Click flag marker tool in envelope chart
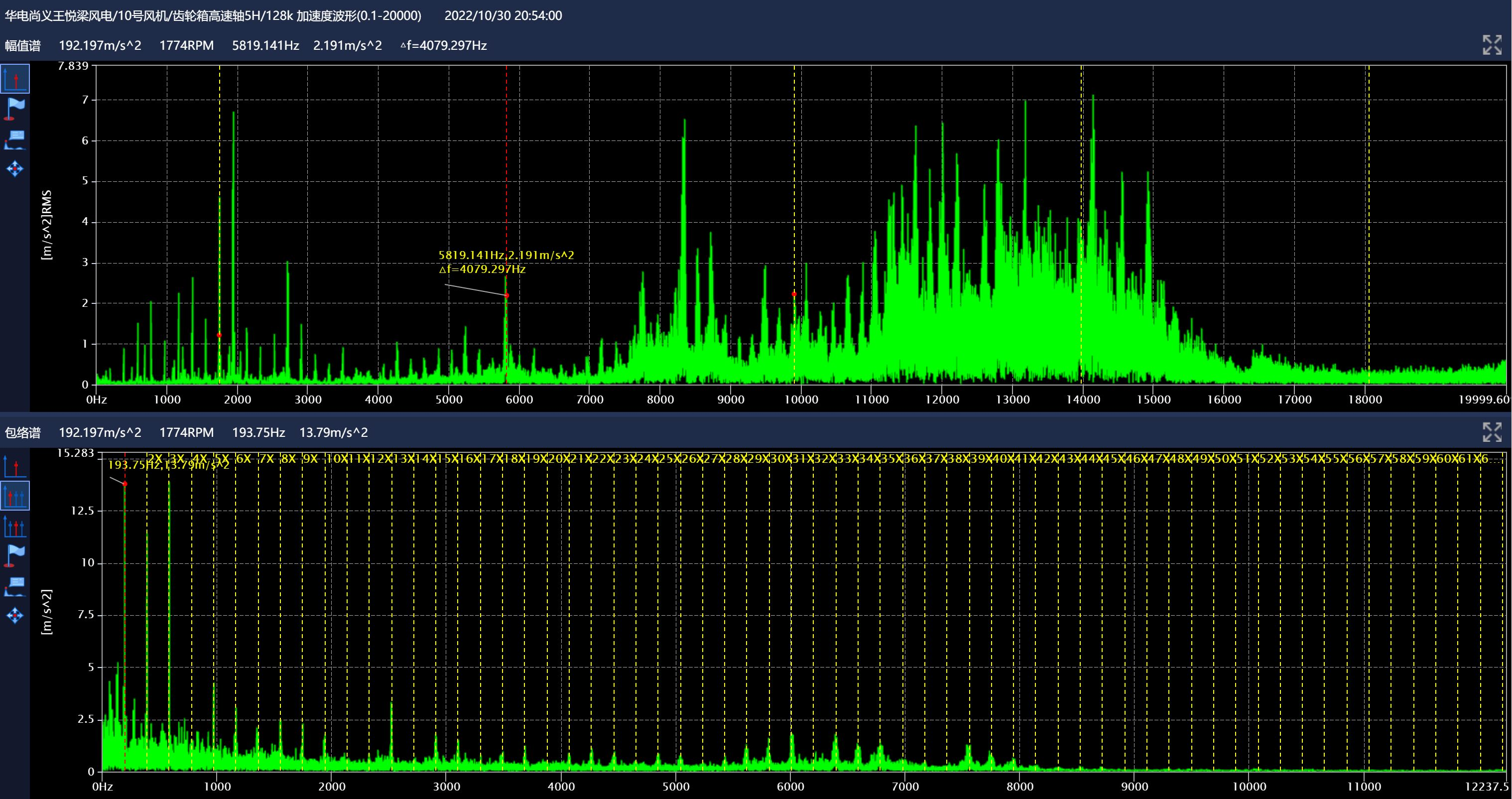The height and width of the screenshot is (799, 1512). click(x=14, y=555)
